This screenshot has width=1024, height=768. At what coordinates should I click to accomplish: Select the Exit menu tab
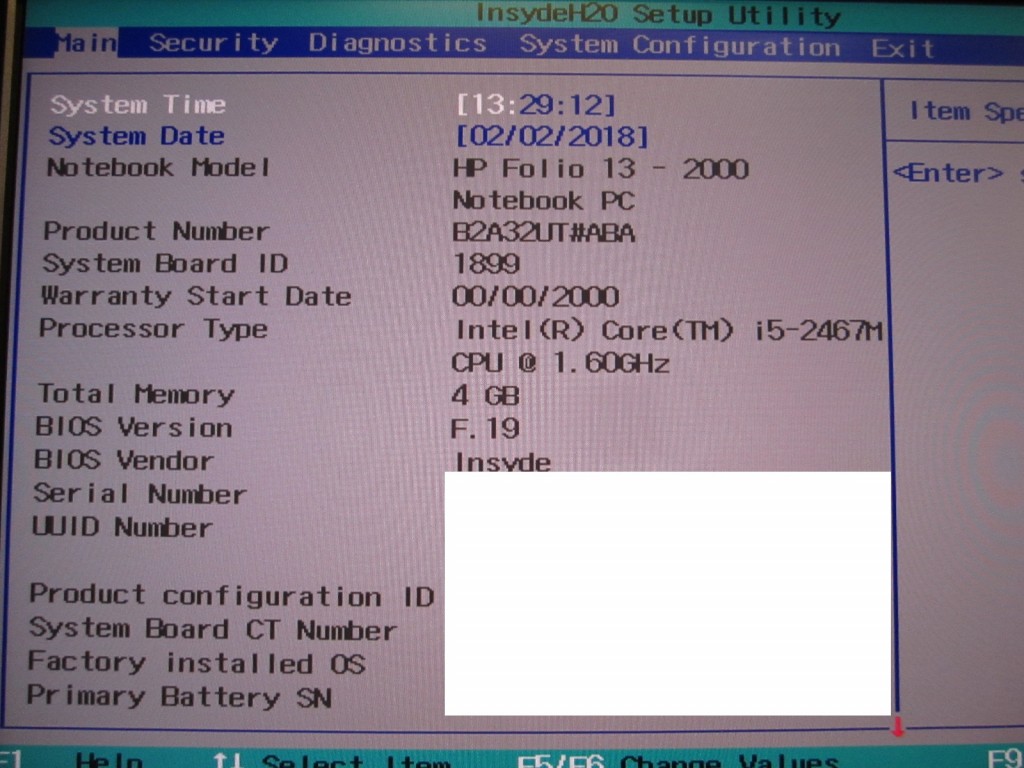point(903,49)
